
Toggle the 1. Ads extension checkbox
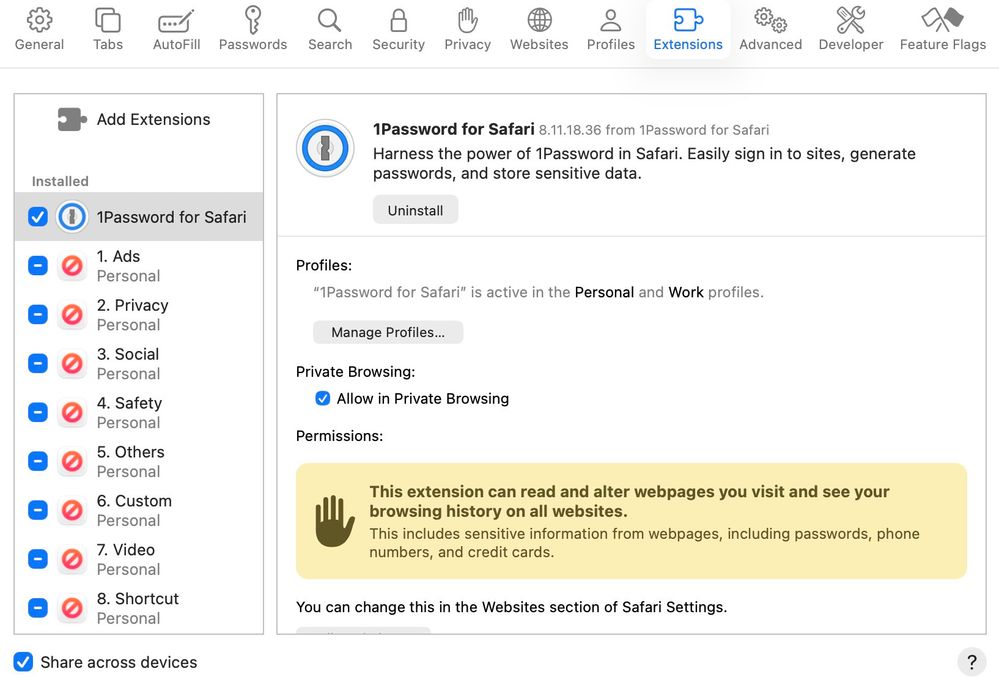click(38, 266)
